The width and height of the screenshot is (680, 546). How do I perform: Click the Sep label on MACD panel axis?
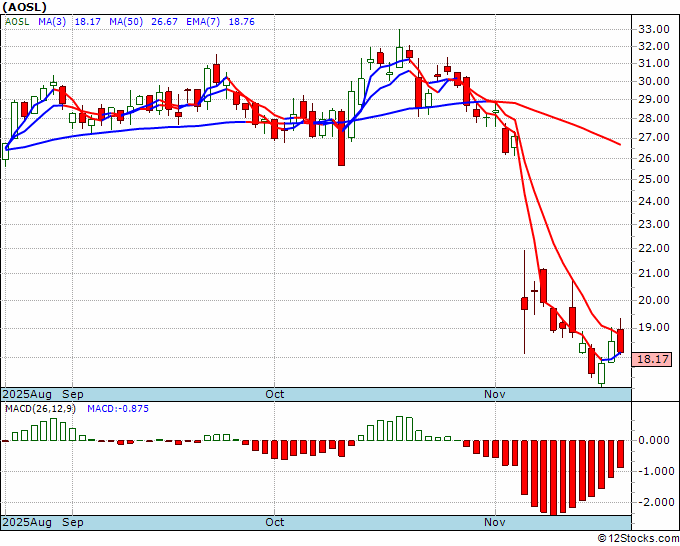[72, 522]
